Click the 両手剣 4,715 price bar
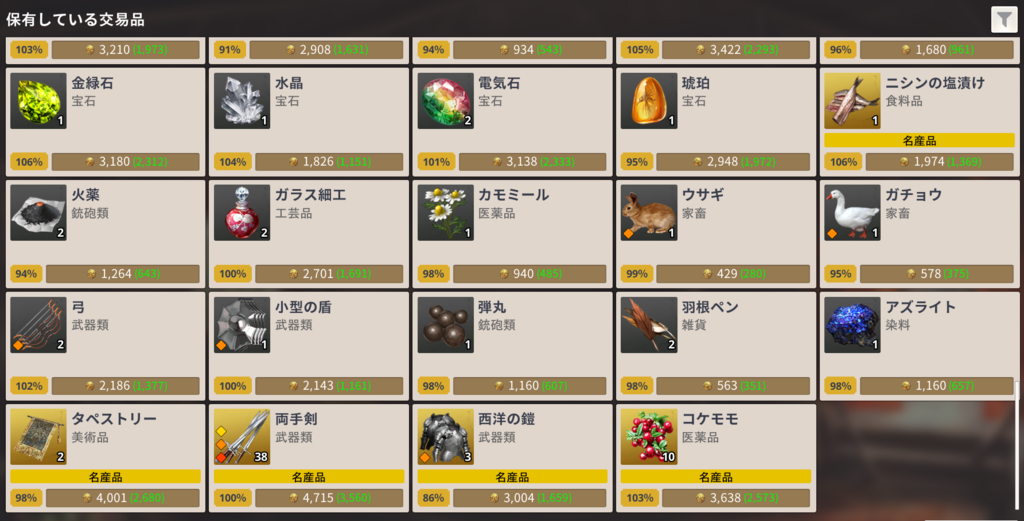Viewport: 1024px width, 521px height. (x=329, y=498)
